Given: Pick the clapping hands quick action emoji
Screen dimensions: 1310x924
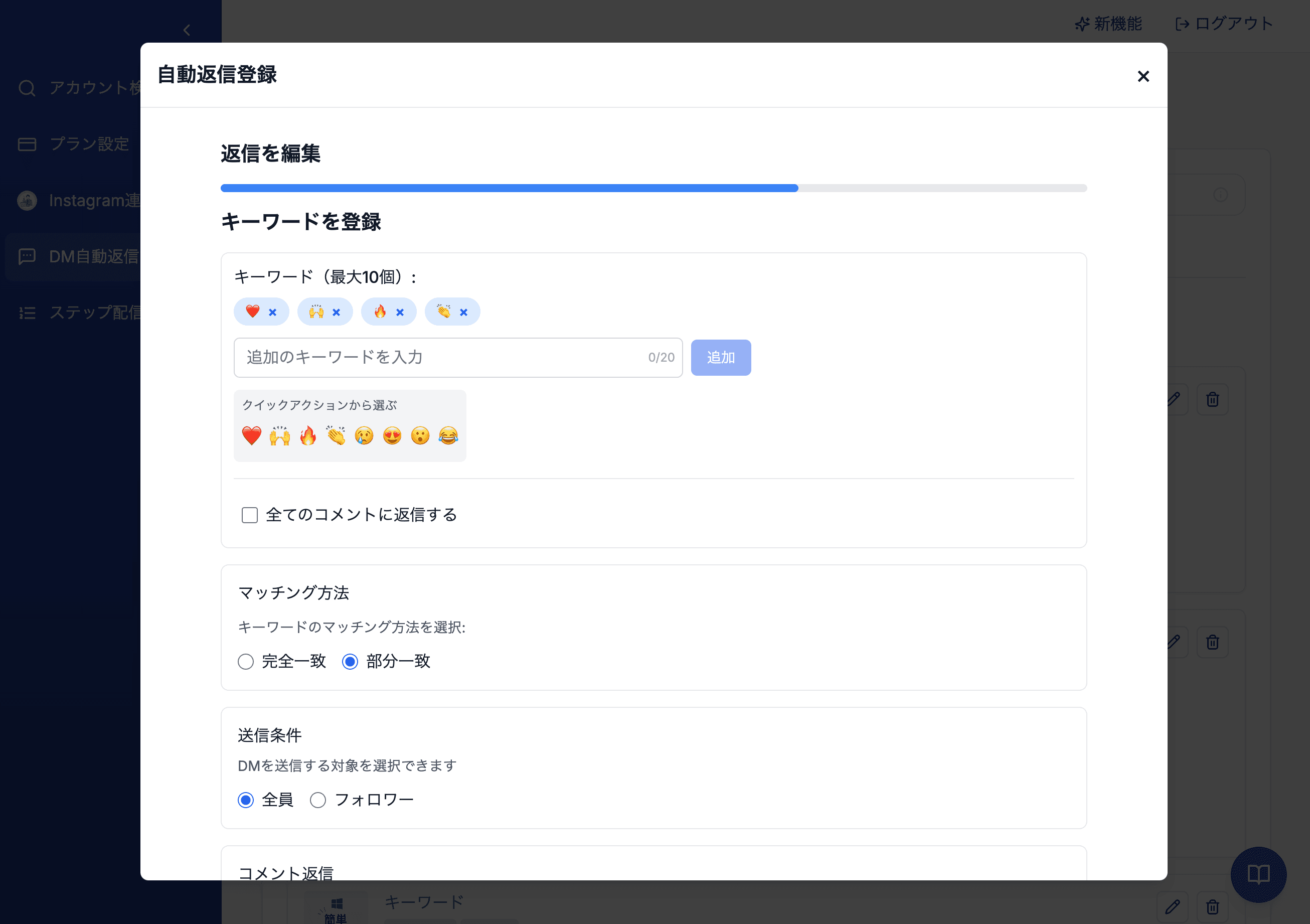Looking at the screenshot, I should (336, 435).
